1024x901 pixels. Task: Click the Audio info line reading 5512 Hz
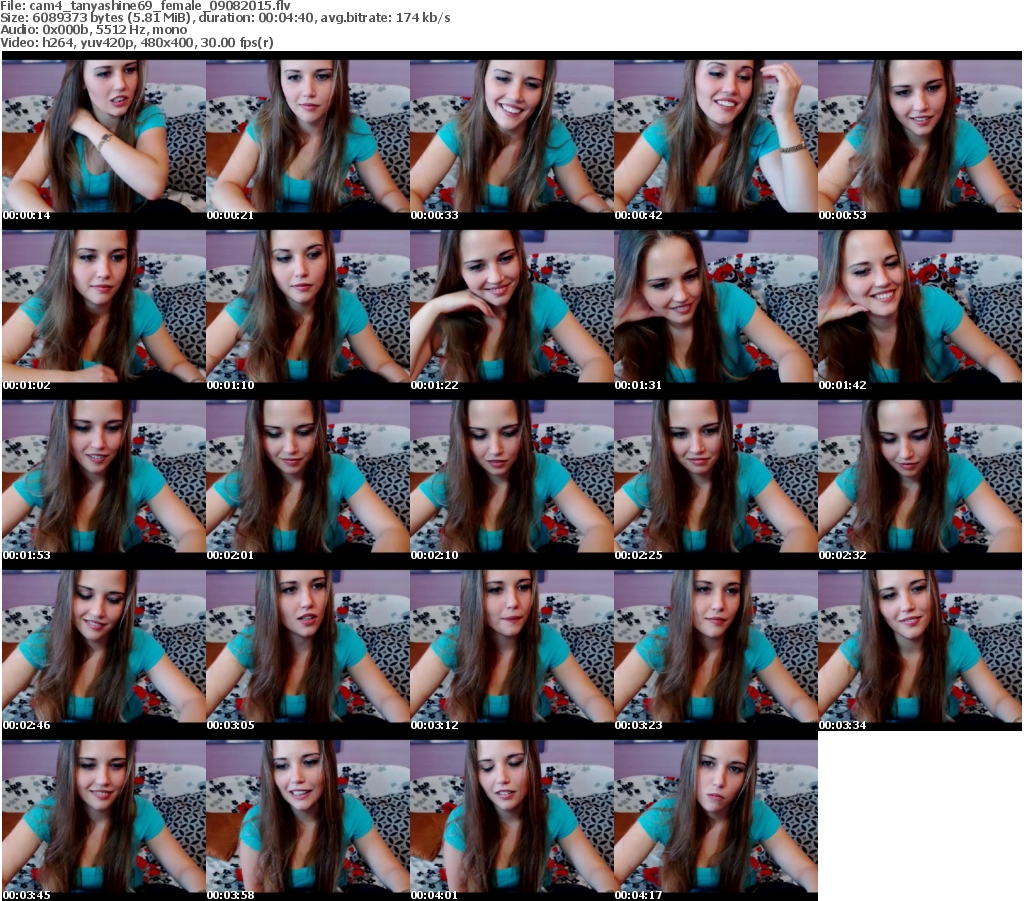pyautogui.click(x=93, y=30)
